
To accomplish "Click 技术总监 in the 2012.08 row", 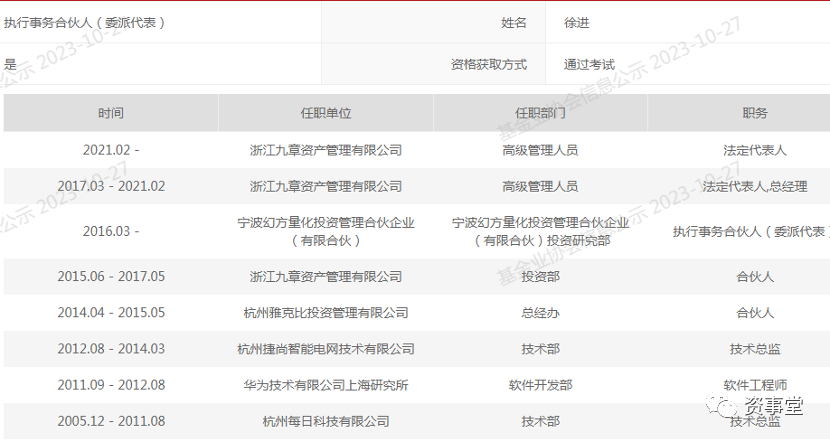I will (x=754, y=349).
